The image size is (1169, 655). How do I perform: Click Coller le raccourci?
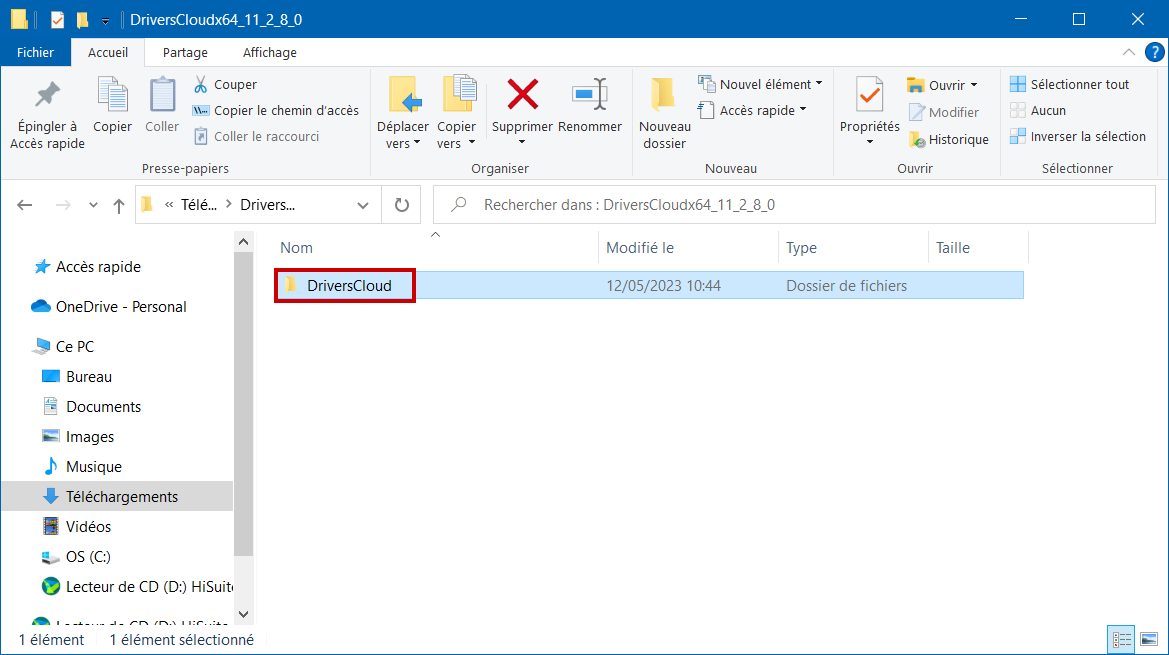[x=256, y=136]
